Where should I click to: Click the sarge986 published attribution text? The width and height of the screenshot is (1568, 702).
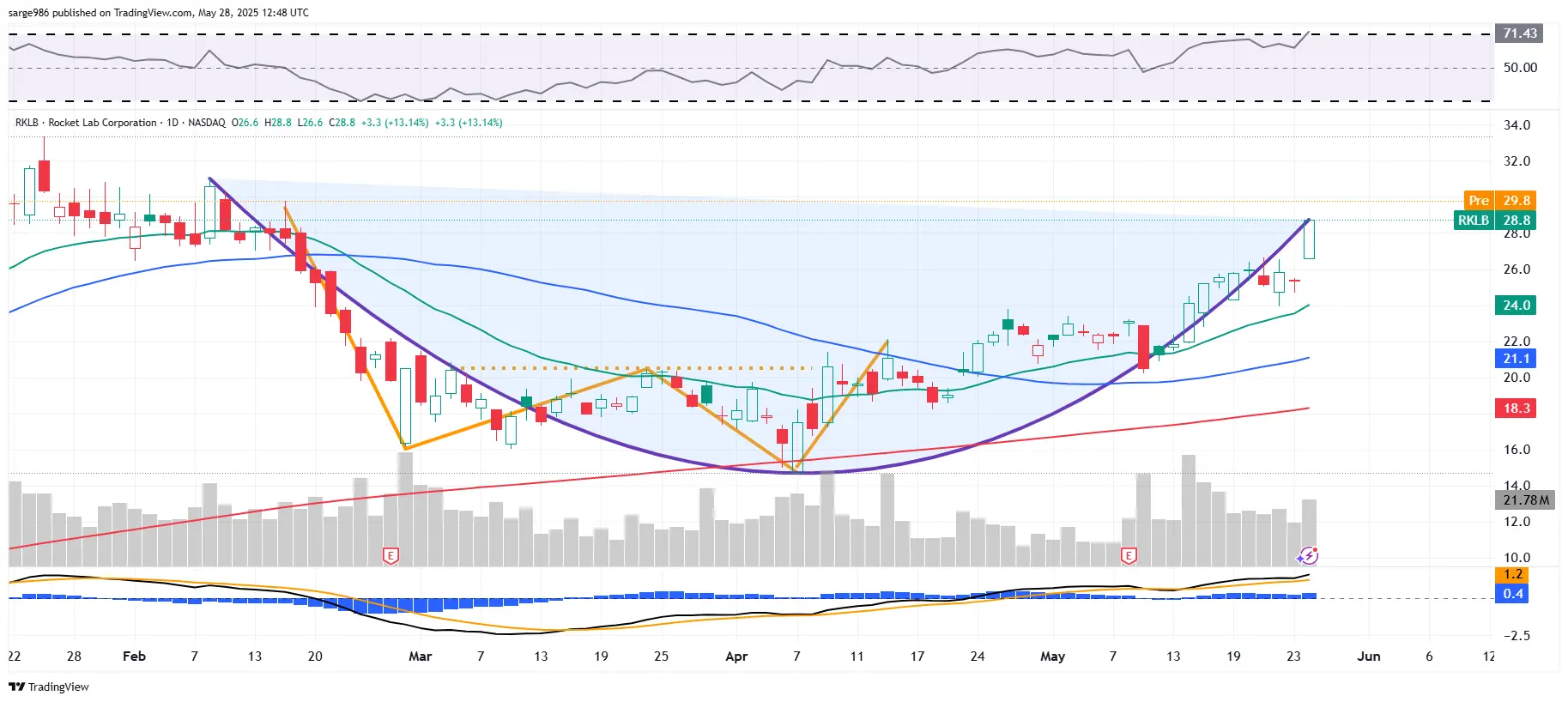(159, 13)
